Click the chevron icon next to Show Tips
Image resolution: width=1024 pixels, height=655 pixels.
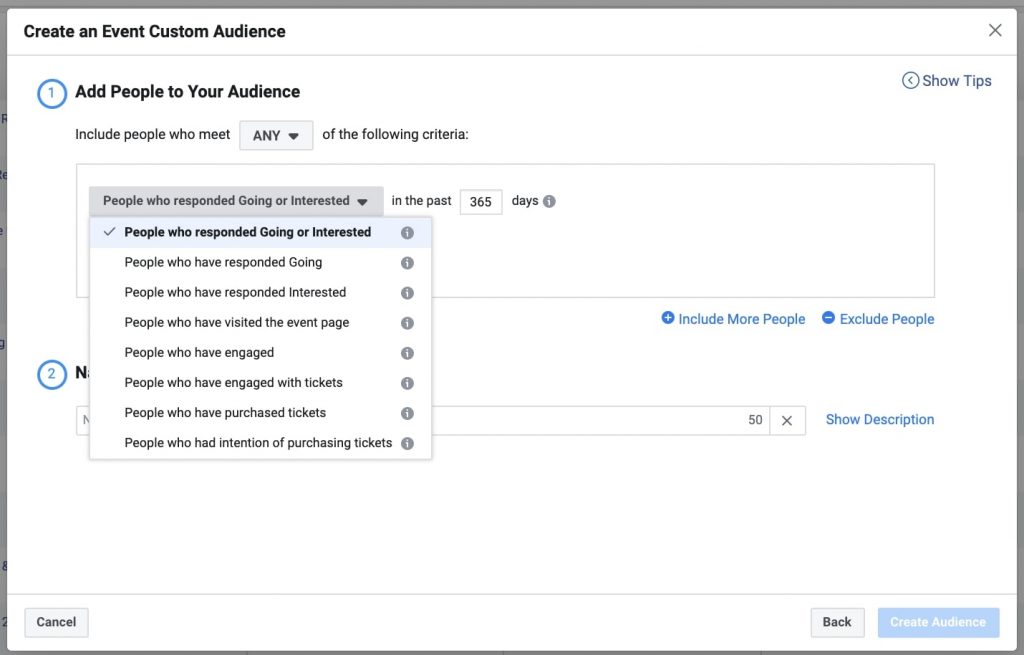click(910, 80)
